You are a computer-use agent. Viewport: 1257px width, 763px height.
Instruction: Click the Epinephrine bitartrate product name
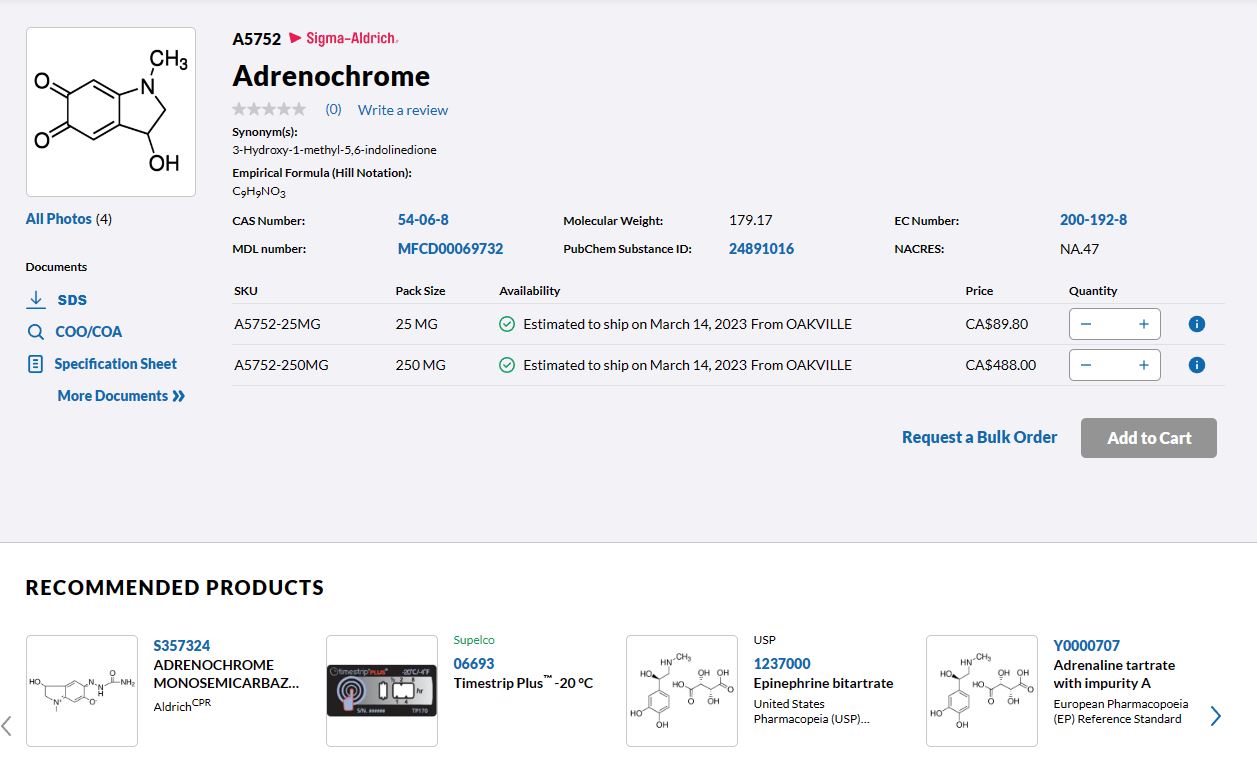coord(824,684)
